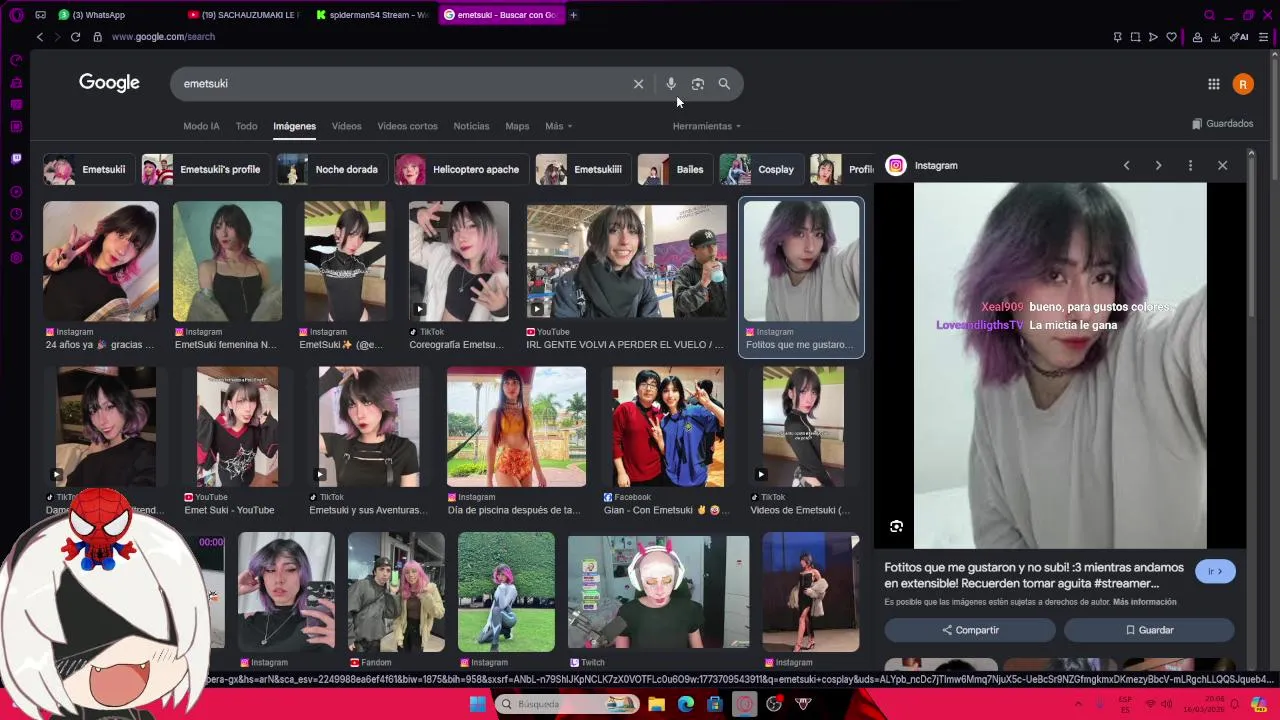Open the Google apps grid
Screen dimensions: 1280x720
click(x=1213, y=84)
